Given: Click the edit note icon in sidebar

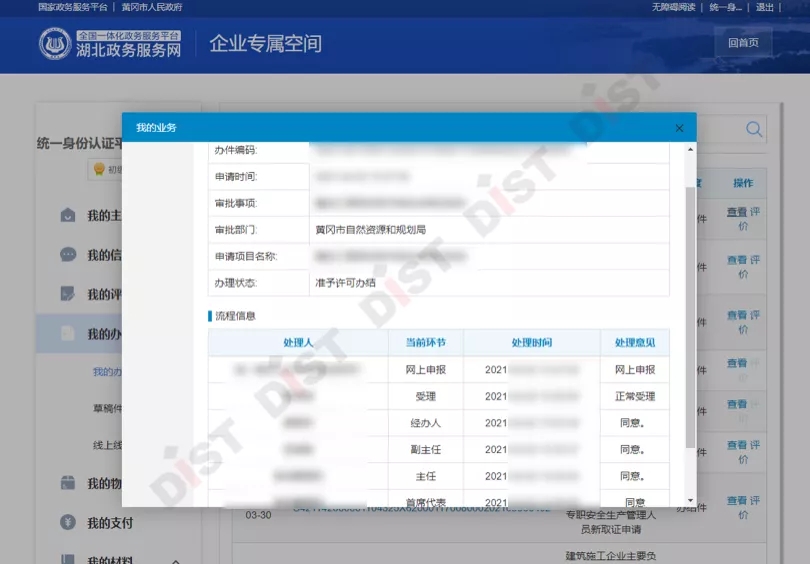Looking at the screenshot, I should tap(67, 294).
